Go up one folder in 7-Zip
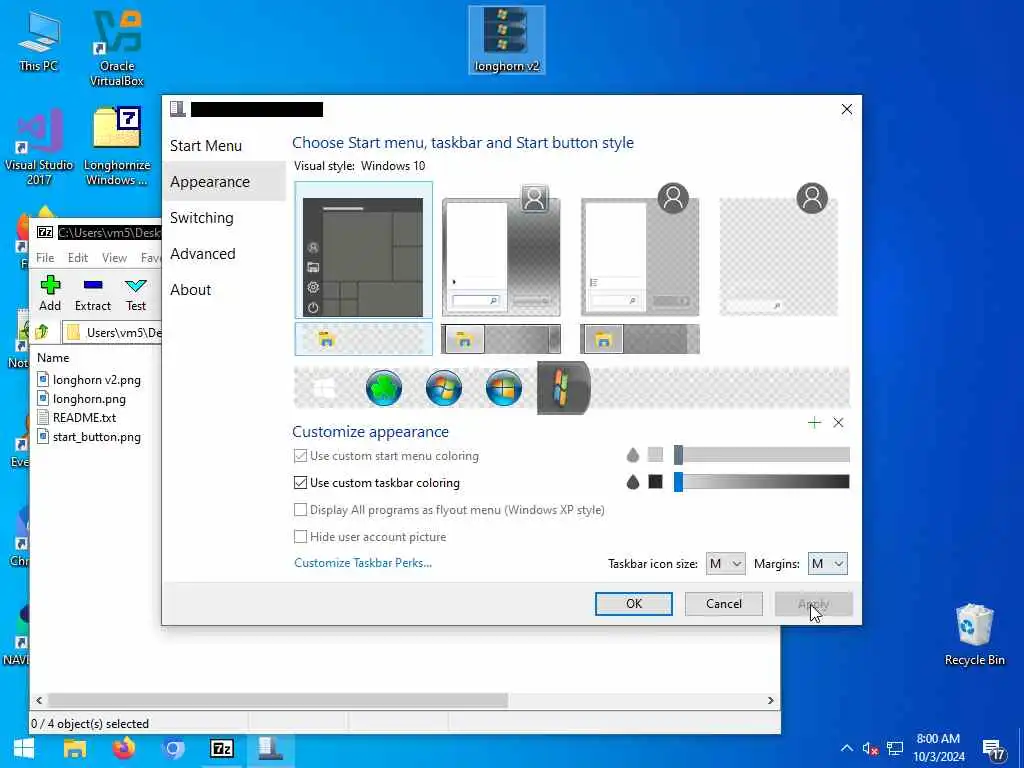The width and height of the screenshot is (1024, 768). 43,332
